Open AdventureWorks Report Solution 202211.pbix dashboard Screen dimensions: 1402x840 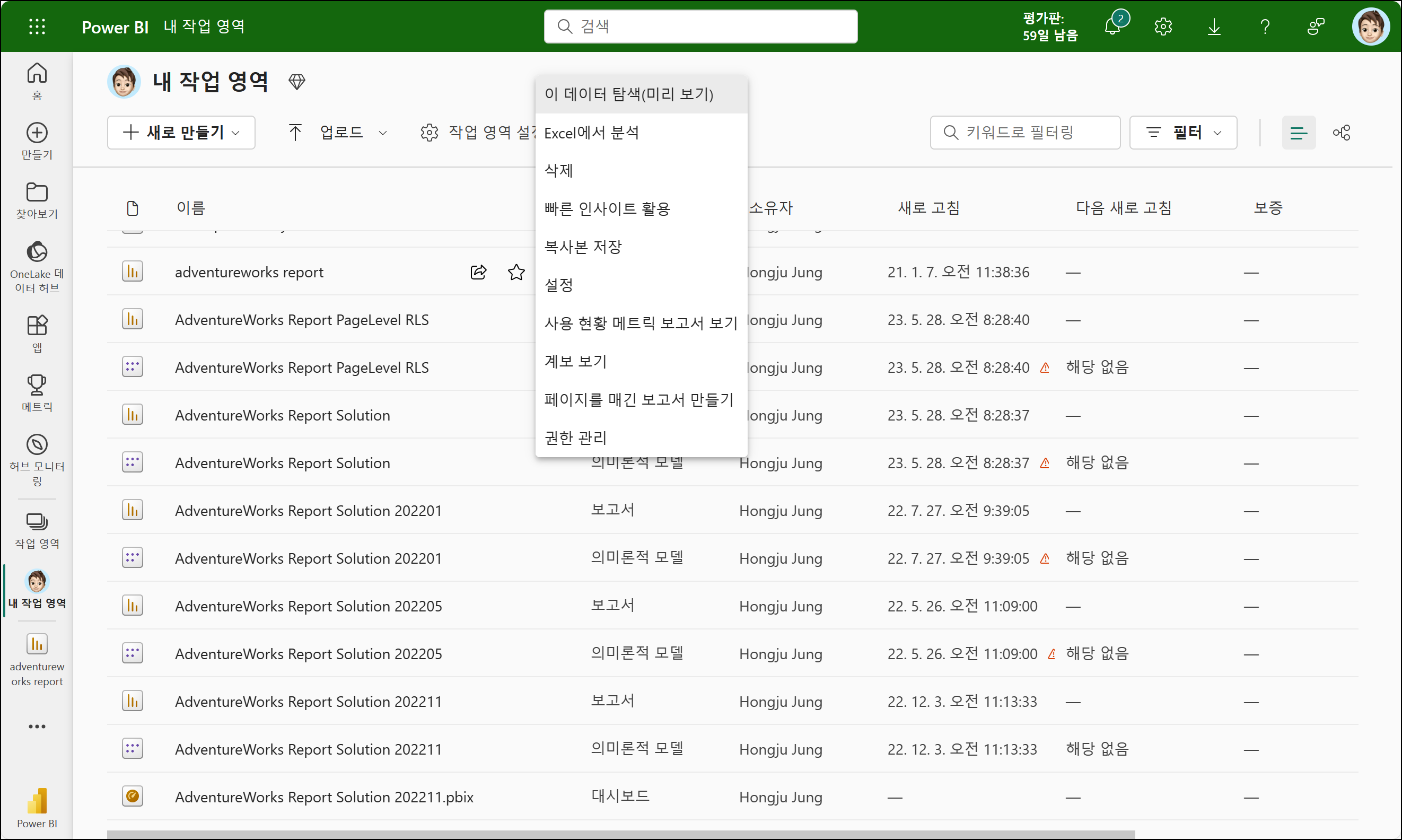324,797
